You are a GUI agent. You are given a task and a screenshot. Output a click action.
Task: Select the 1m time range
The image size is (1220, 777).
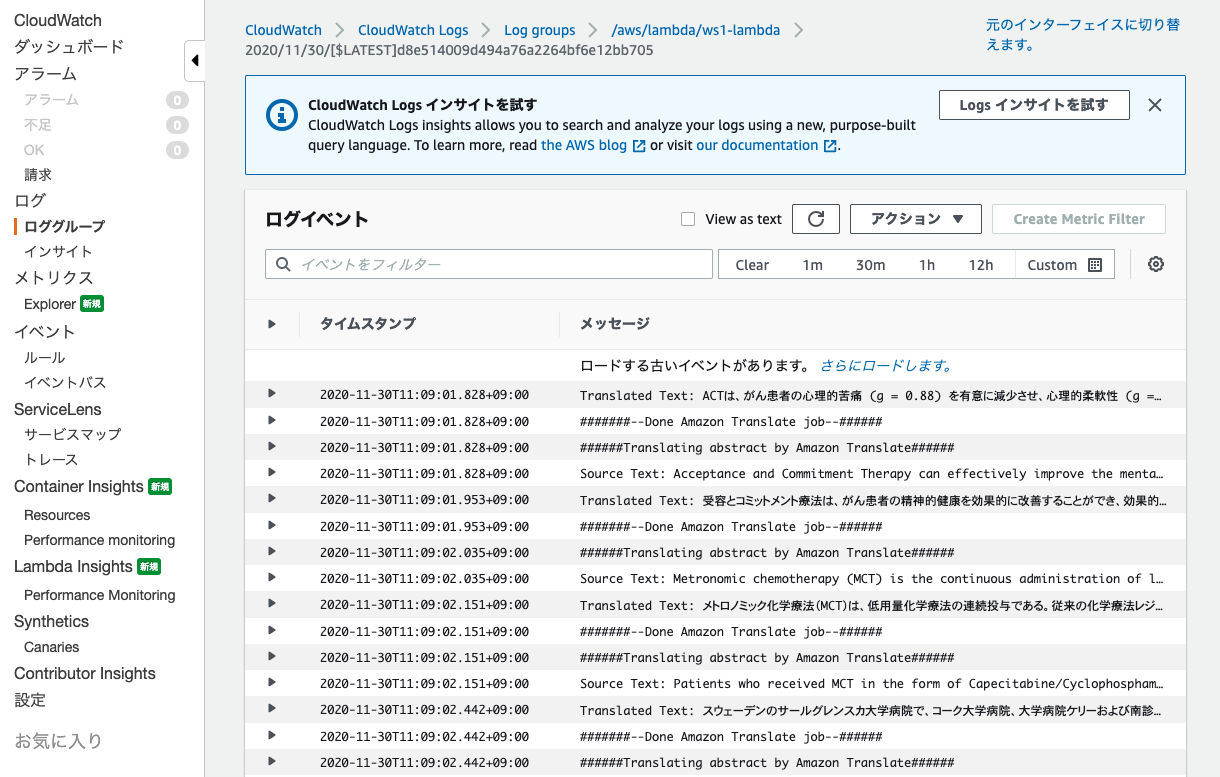pos(812,265)
